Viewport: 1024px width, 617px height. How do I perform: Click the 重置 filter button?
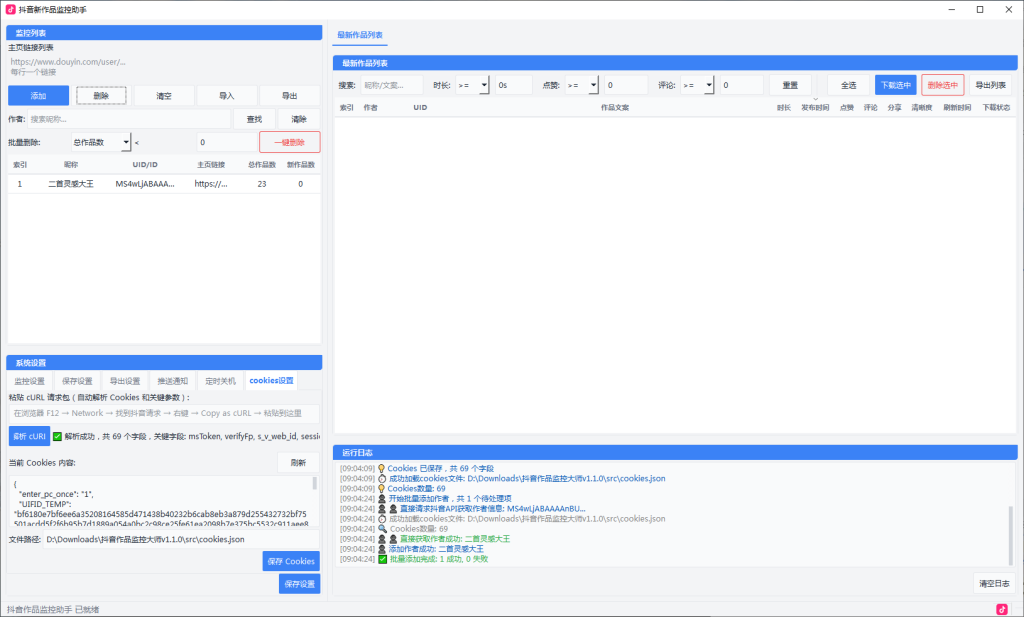(790, 85)
